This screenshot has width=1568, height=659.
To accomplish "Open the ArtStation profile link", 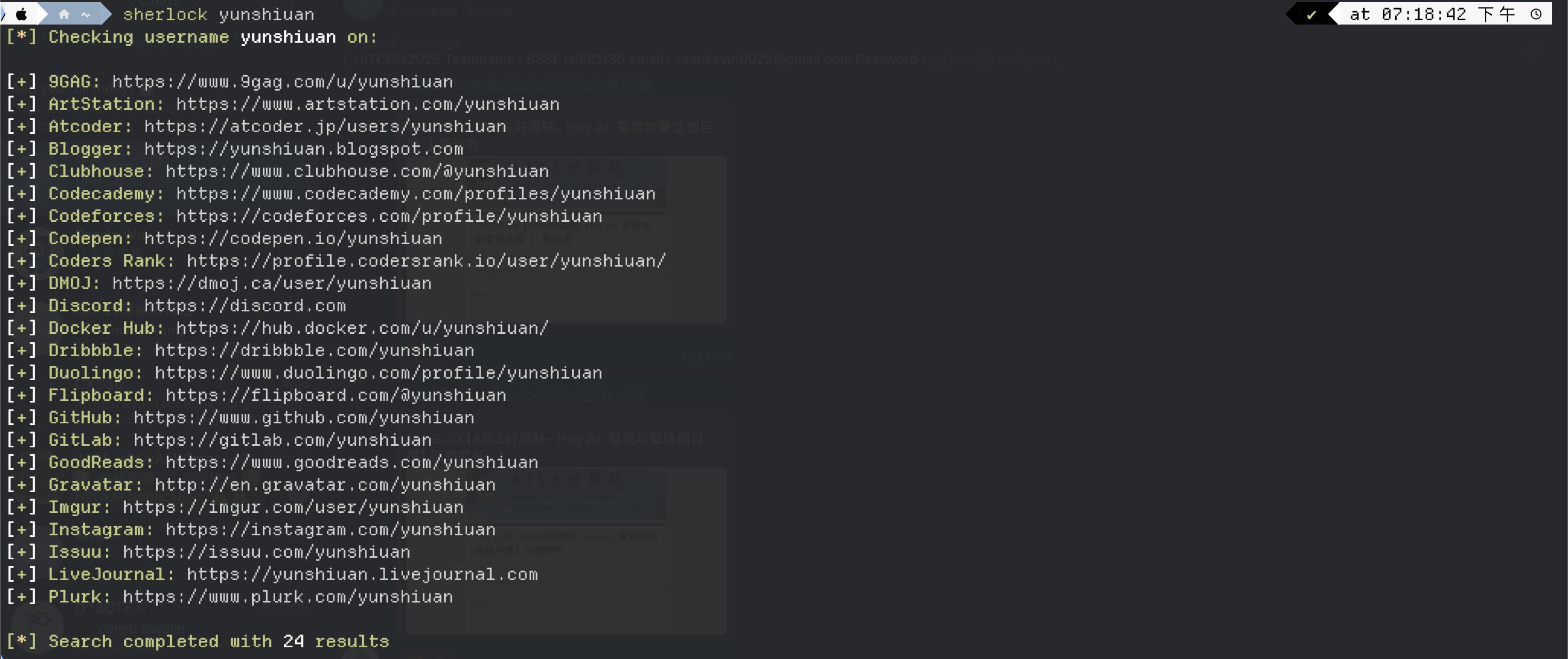I will click(367, 104).
